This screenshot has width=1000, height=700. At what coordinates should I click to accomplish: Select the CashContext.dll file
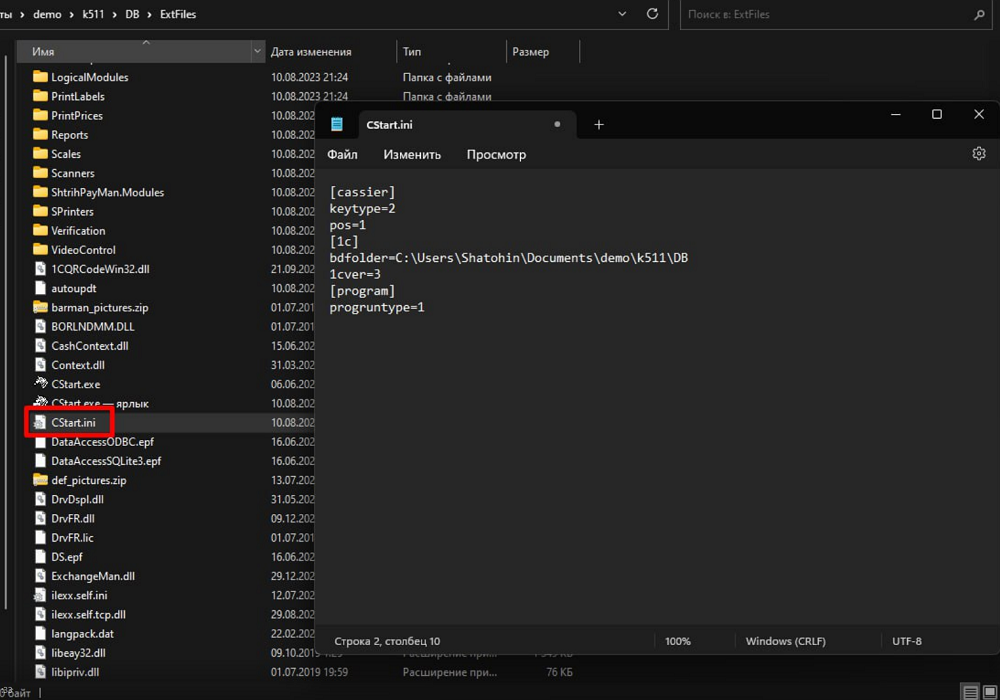89,346
